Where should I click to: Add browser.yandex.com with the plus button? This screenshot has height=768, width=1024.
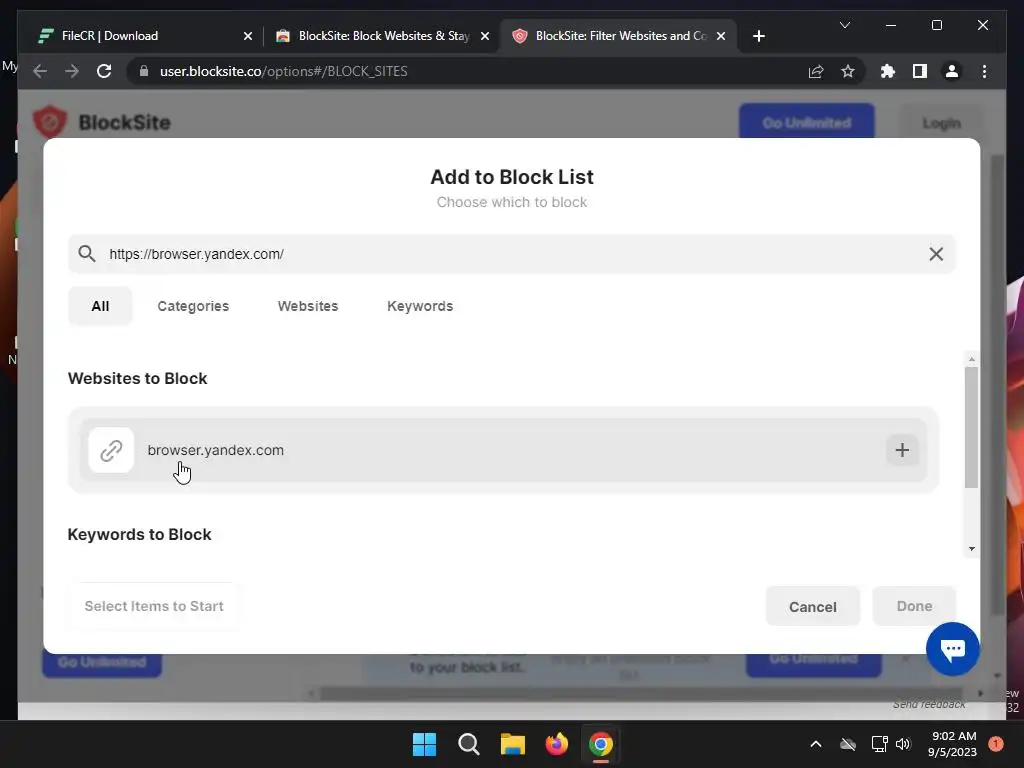[x=902, y=450]
